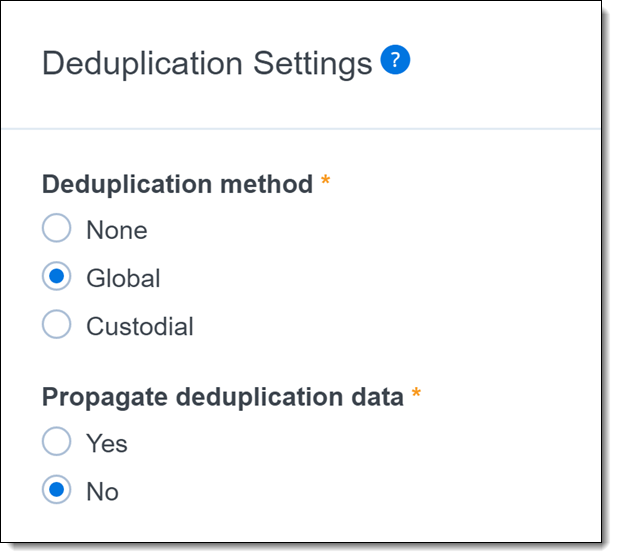Choose the Global deduplication radio button
Viewport: 617px width, 558px height.
(x=57, y=277)
